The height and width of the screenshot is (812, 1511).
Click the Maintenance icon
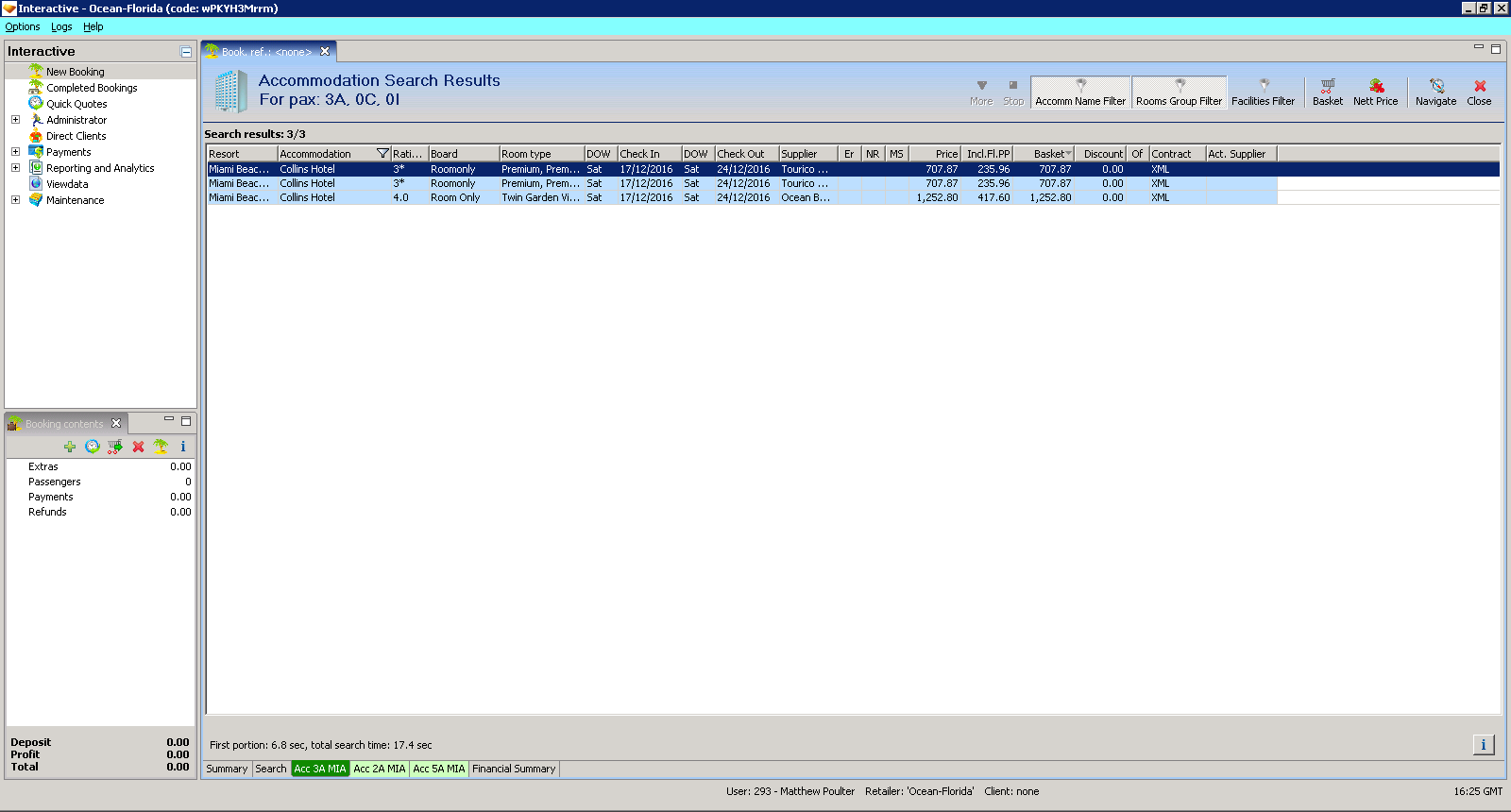point(36,200)
